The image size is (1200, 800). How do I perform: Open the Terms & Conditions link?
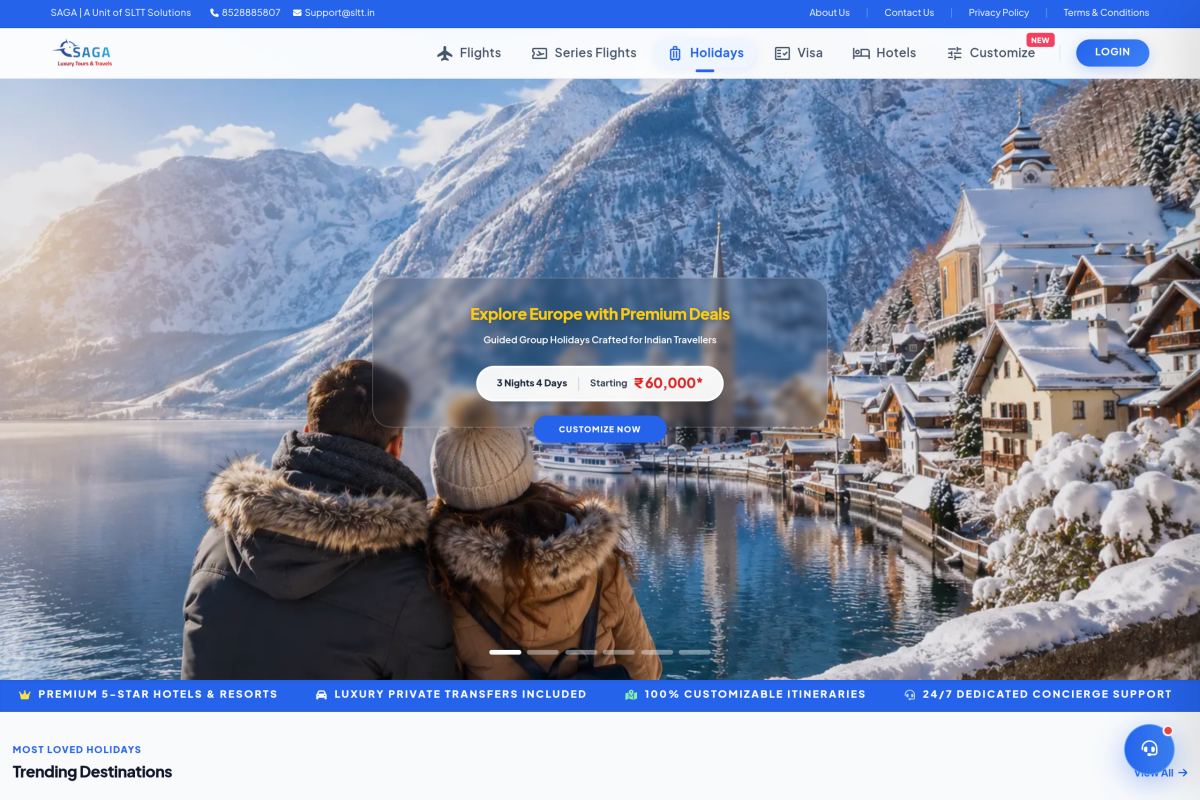click(1106, 13)
